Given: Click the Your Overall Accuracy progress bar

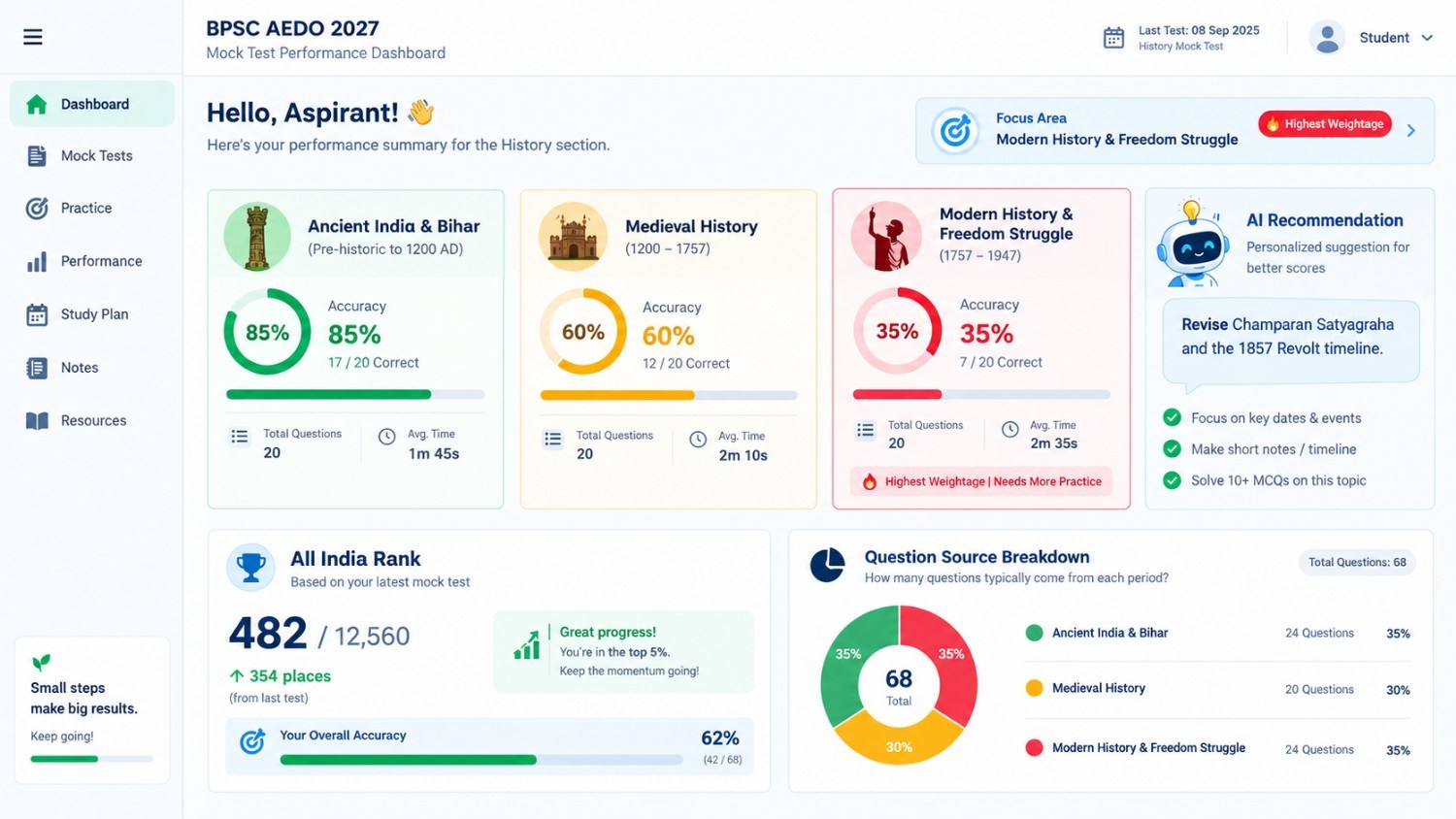Looking at the screenshot, I should 481,760.
